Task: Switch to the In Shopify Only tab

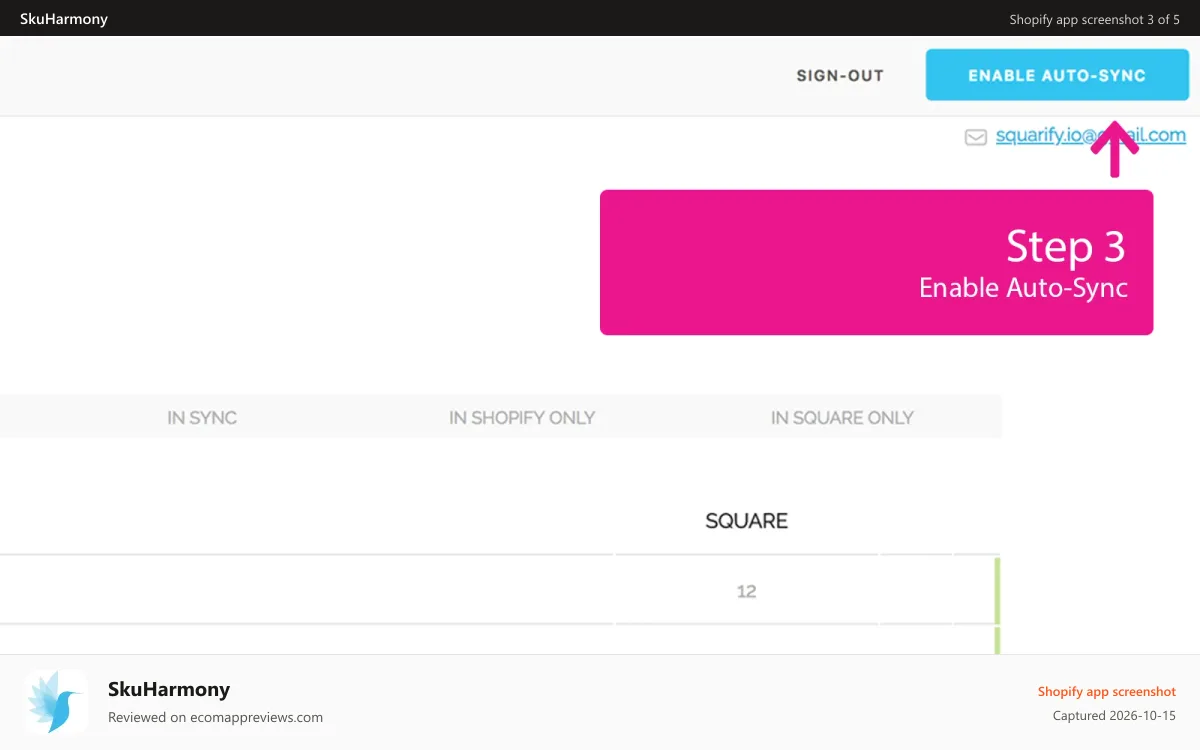Action: pyautogui.click(x=522, y=418)
